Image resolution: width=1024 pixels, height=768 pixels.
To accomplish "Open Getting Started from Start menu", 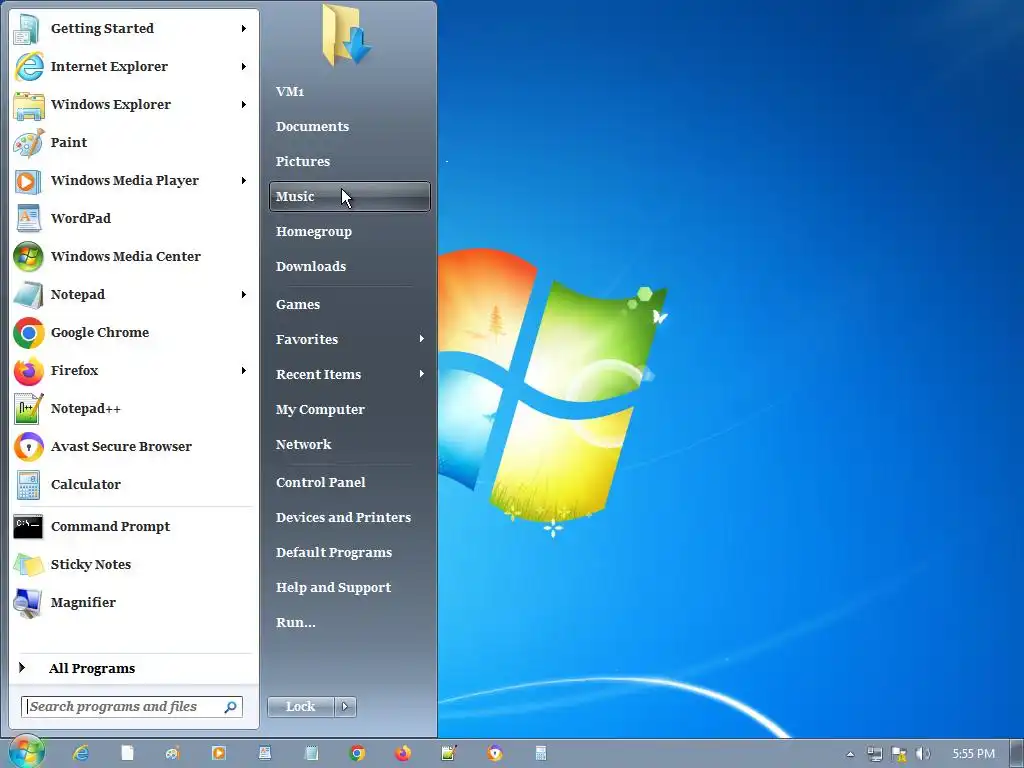I will click(134, 28).
